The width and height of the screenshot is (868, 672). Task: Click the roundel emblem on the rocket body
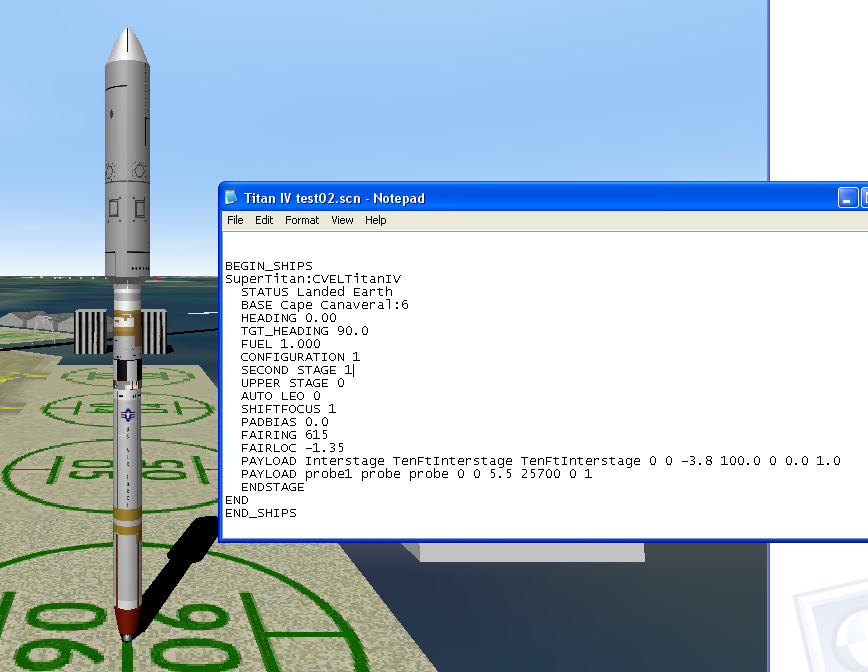(128, 415)
